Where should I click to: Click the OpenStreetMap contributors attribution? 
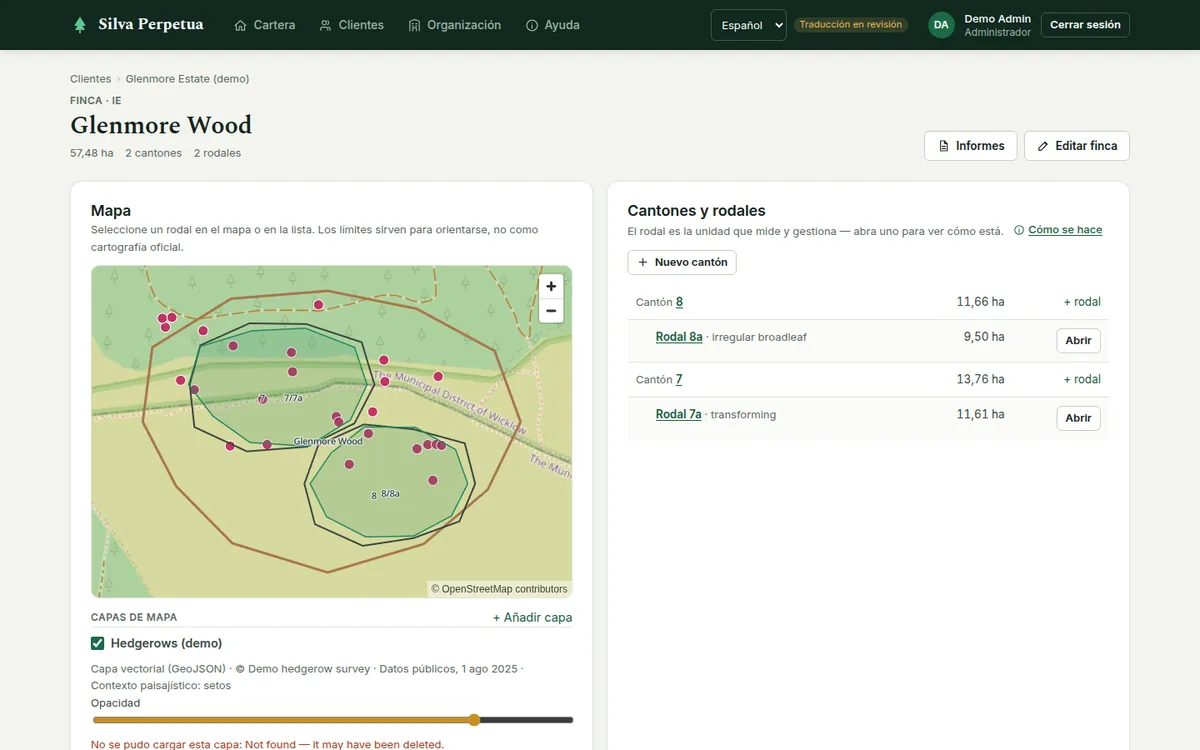click(x=499, y=589)
